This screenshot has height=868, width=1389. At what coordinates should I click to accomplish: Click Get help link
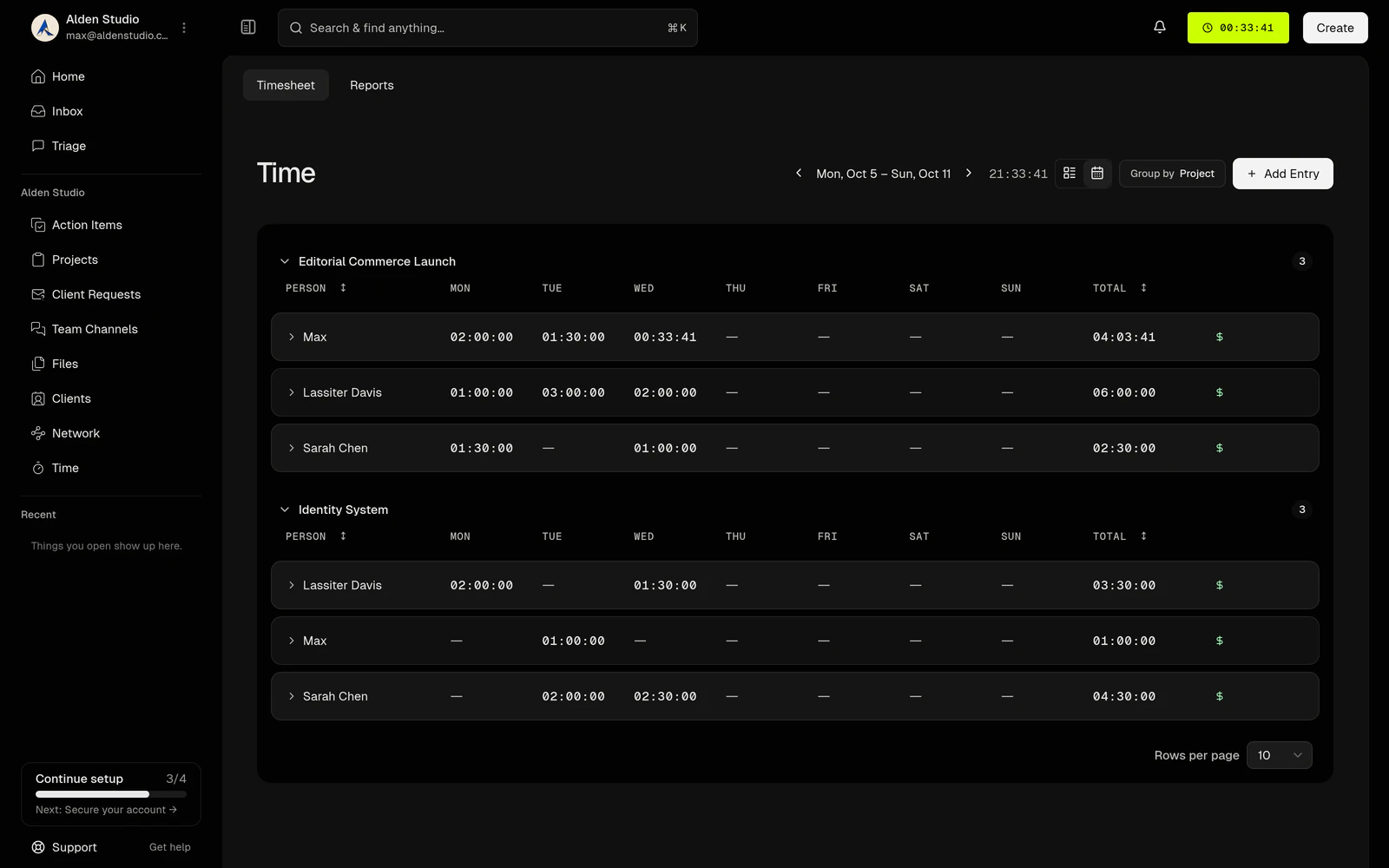click(170, 847)
